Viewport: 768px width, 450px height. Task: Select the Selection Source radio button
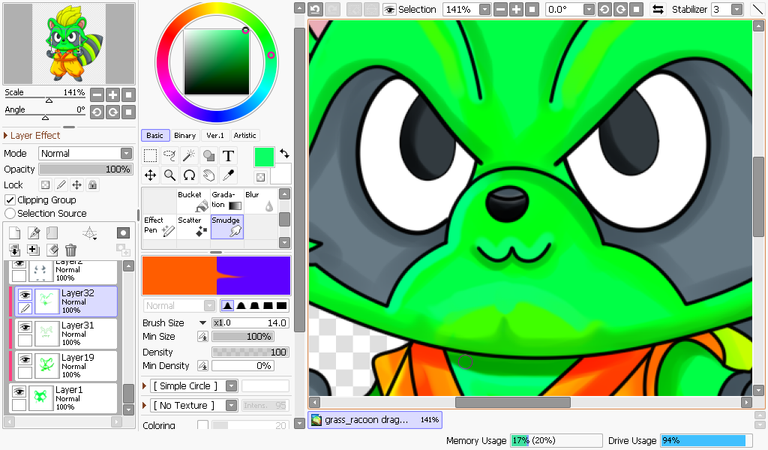click(x=10, y=213)
